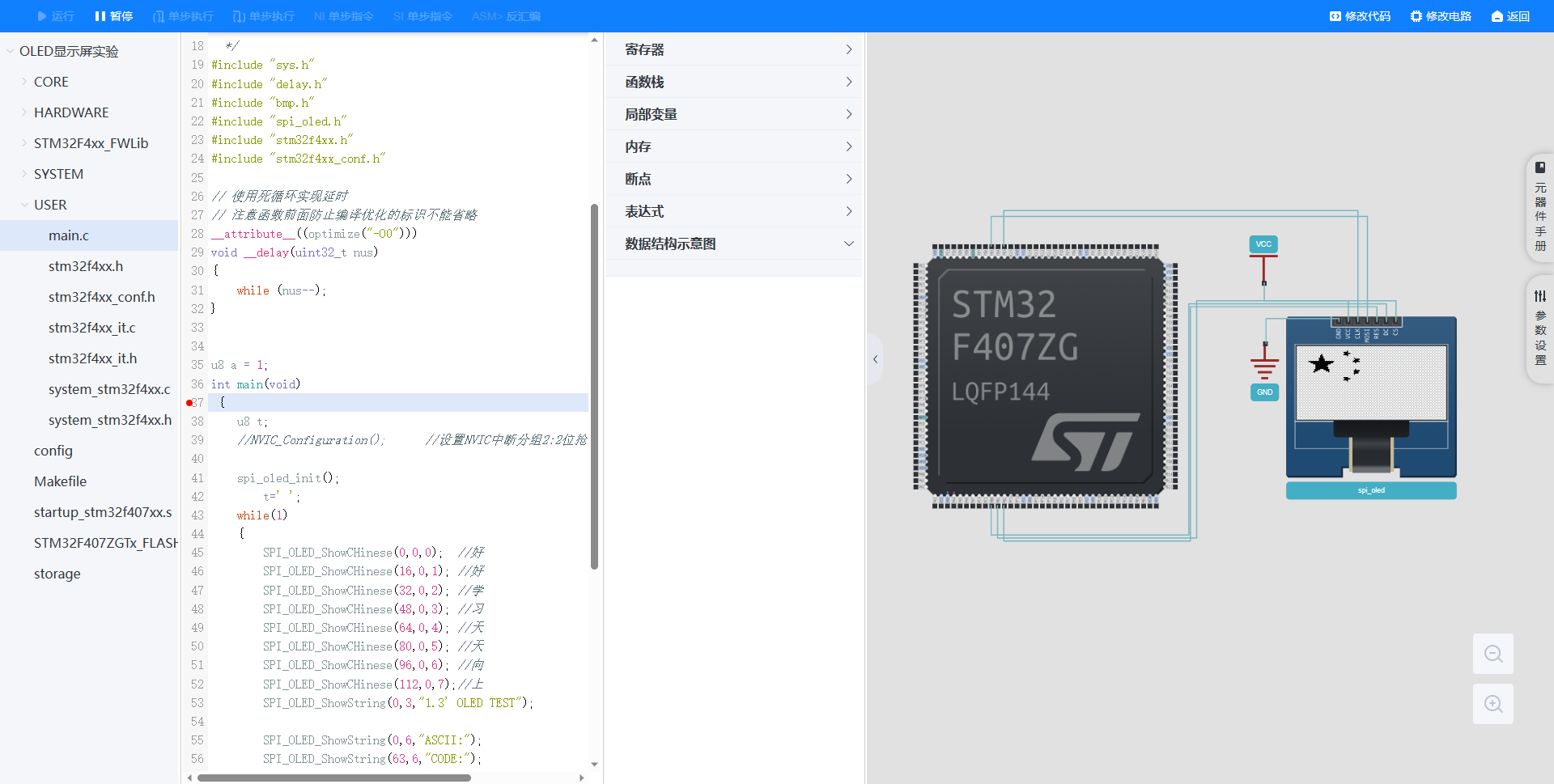The image size is (1554, 784).
Task: Click the scroll-down arrow in the code editor
Action: tap(594, 764)
